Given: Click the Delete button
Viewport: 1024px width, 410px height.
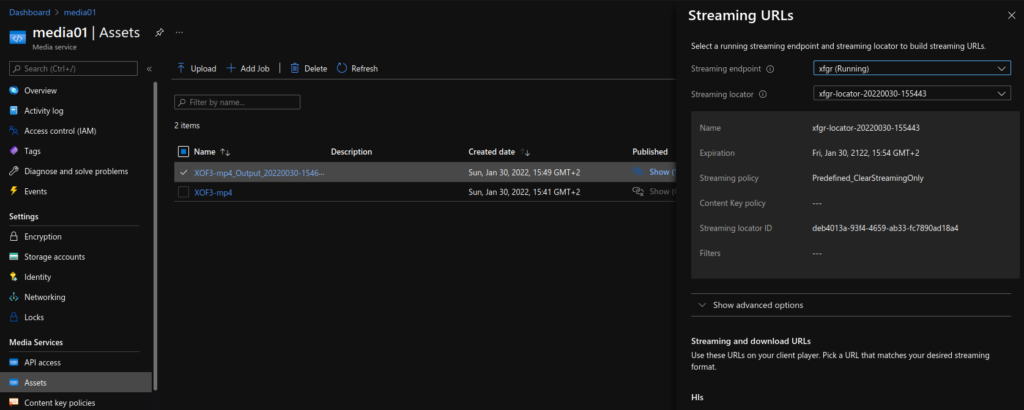Looking at the screenshot, I should click(309, 69).
